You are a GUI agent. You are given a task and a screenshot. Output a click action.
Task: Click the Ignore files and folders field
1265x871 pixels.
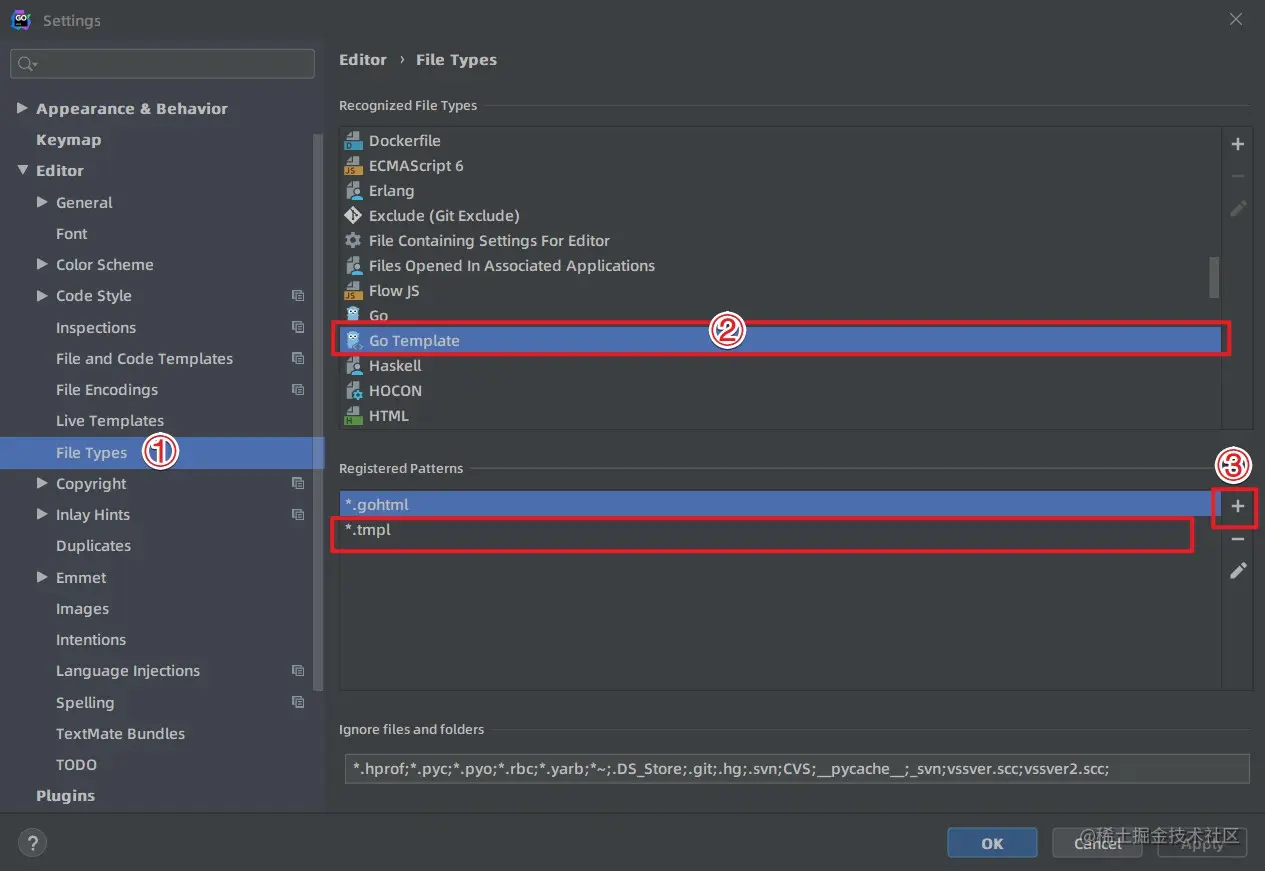[797, 768]
